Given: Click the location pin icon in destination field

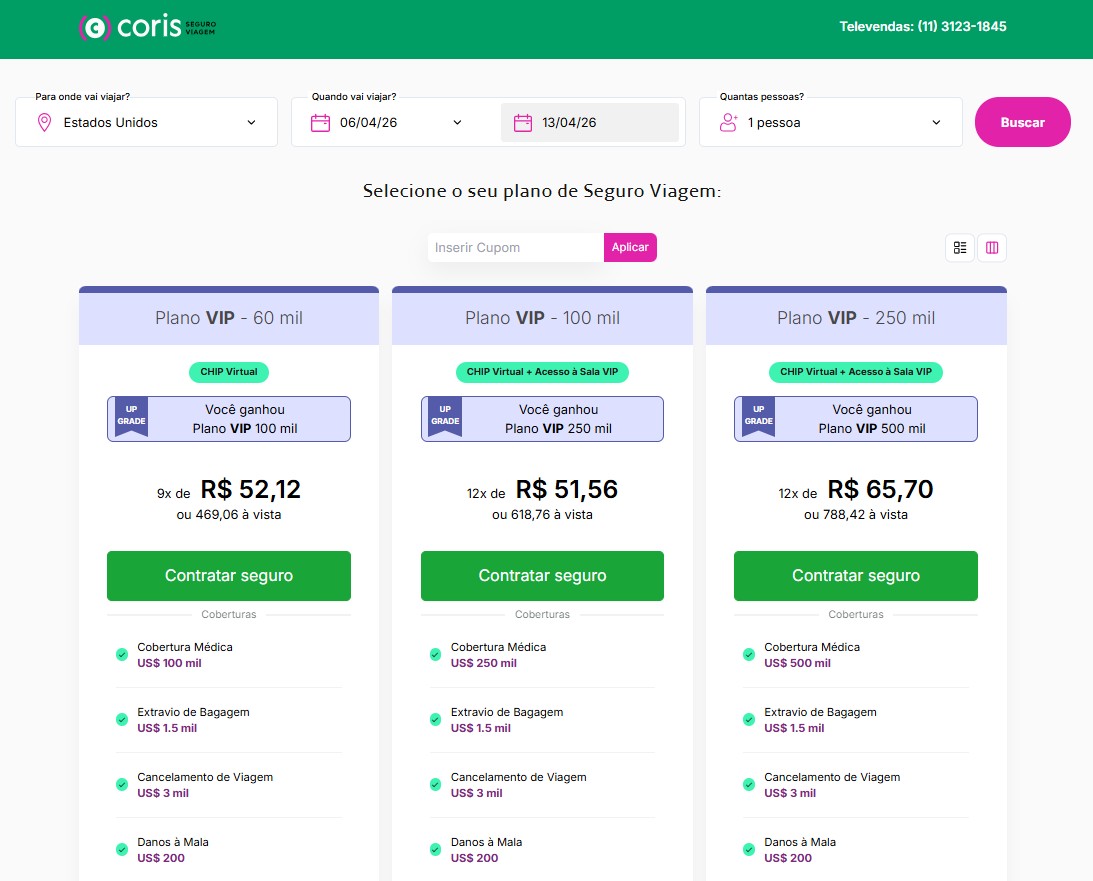Looking at the screenshot, I should (x=44, y=123).
